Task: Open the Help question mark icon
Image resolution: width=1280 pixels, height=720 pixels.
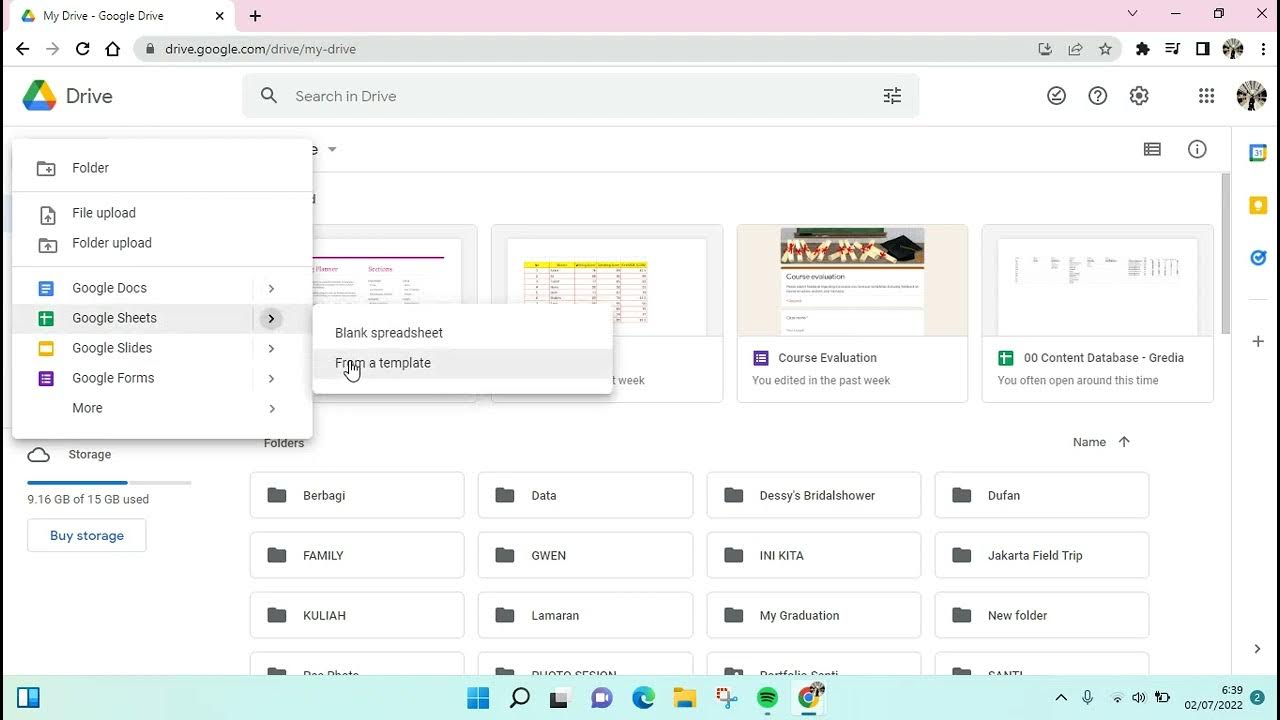Action: click(x=1098, y=96)
